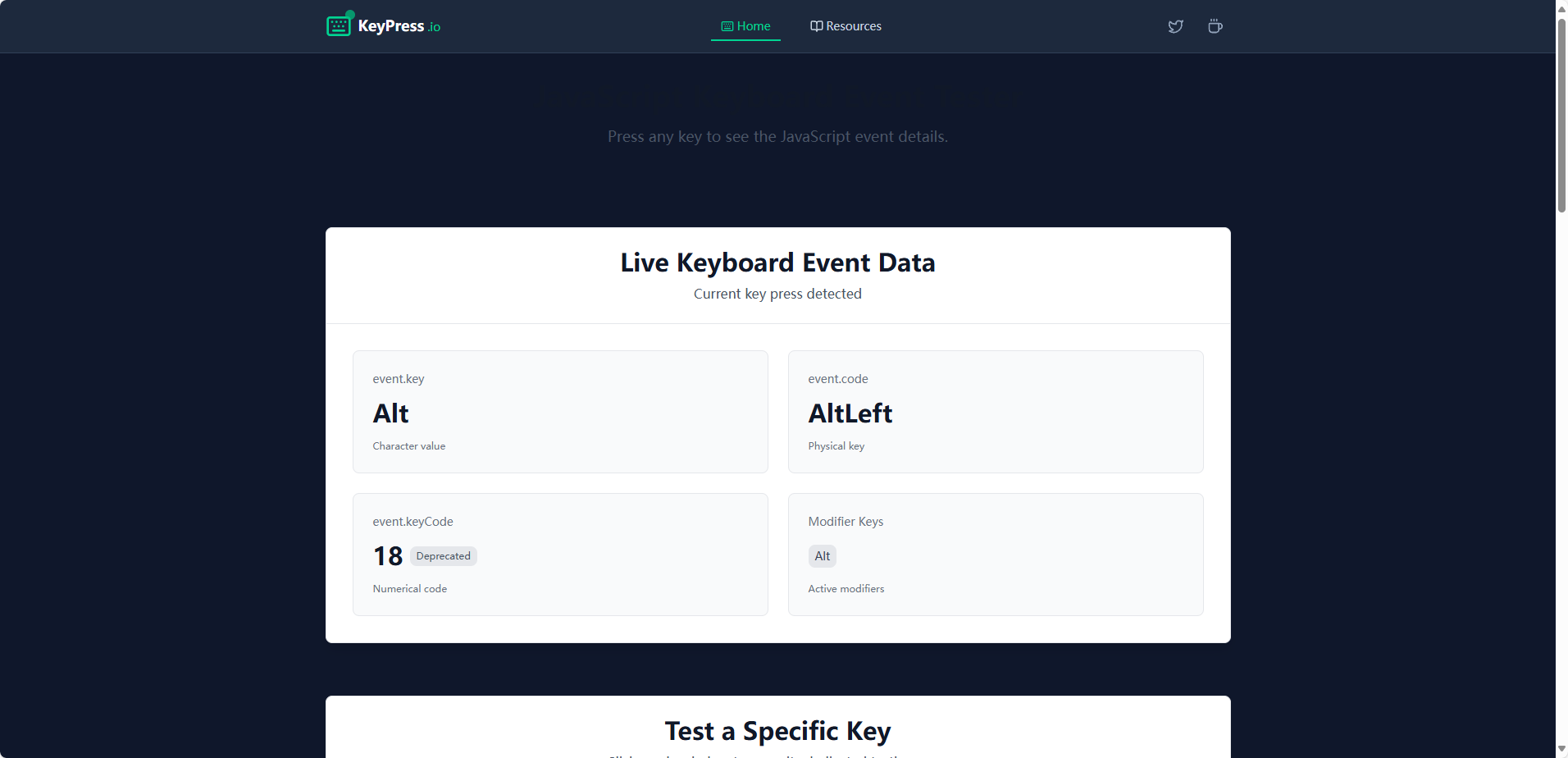1568x758 pixels.
Task: Click the event.code card showing AltLeft
Action: pos(995,411)
